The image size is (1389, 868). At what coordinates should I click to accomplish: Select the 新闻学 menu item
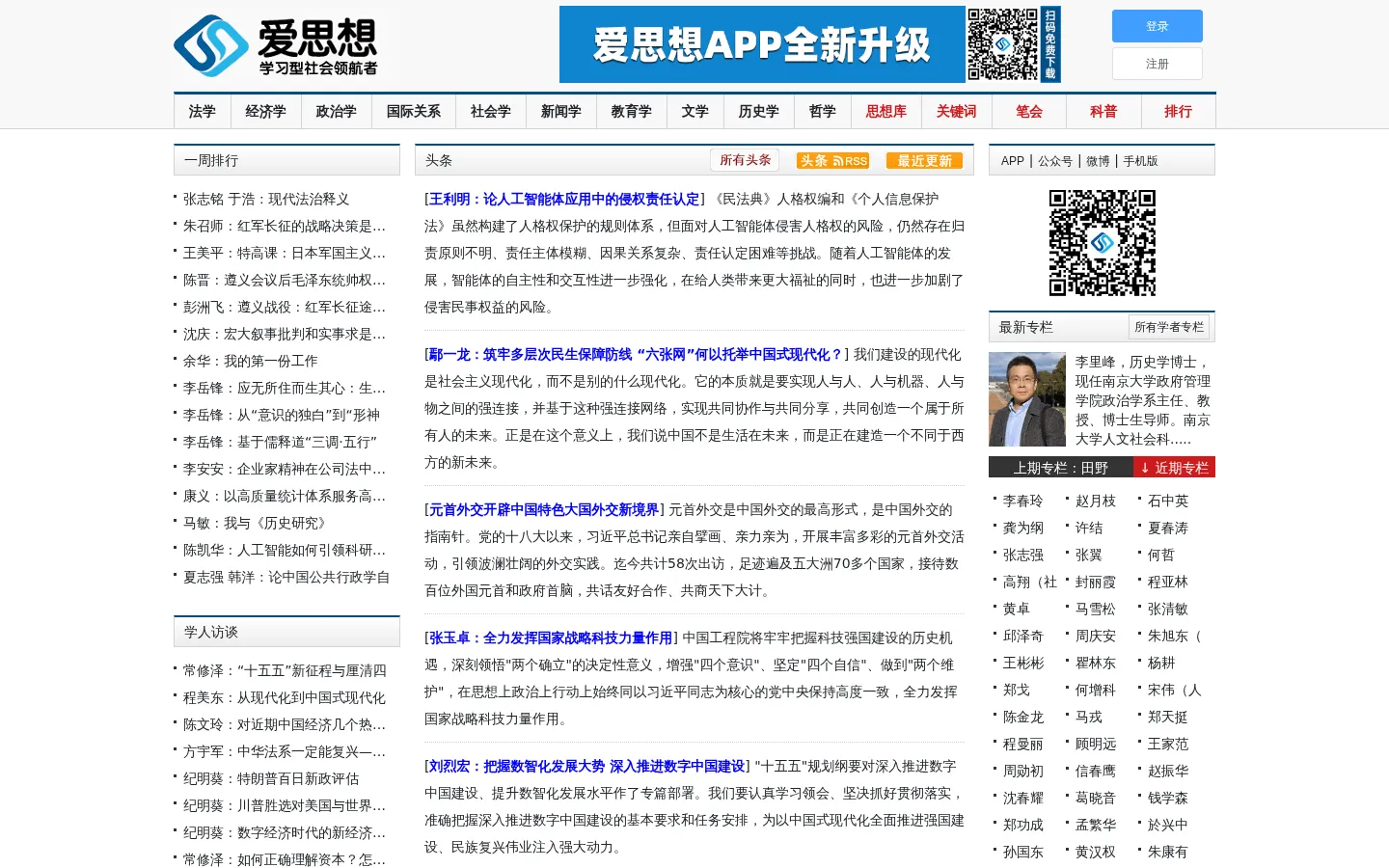pyautogui.click(x=561, y=112)
